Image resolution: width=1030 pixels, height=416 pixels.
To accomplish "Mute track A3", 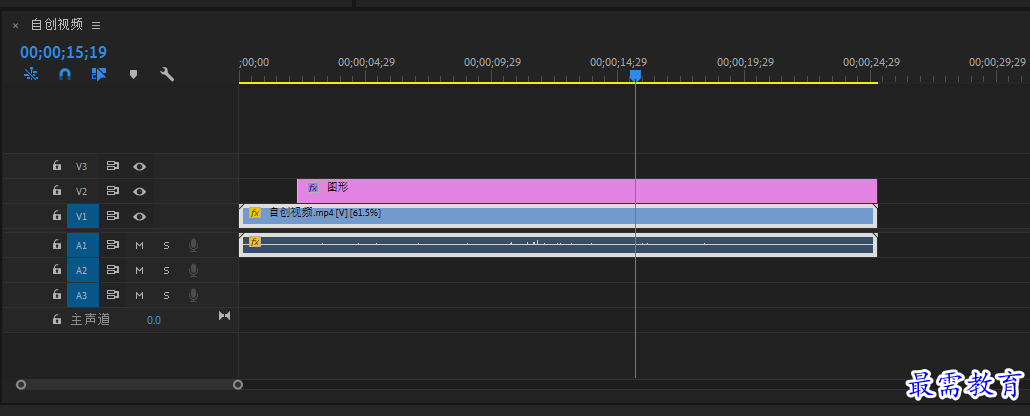I will point(139,295).
